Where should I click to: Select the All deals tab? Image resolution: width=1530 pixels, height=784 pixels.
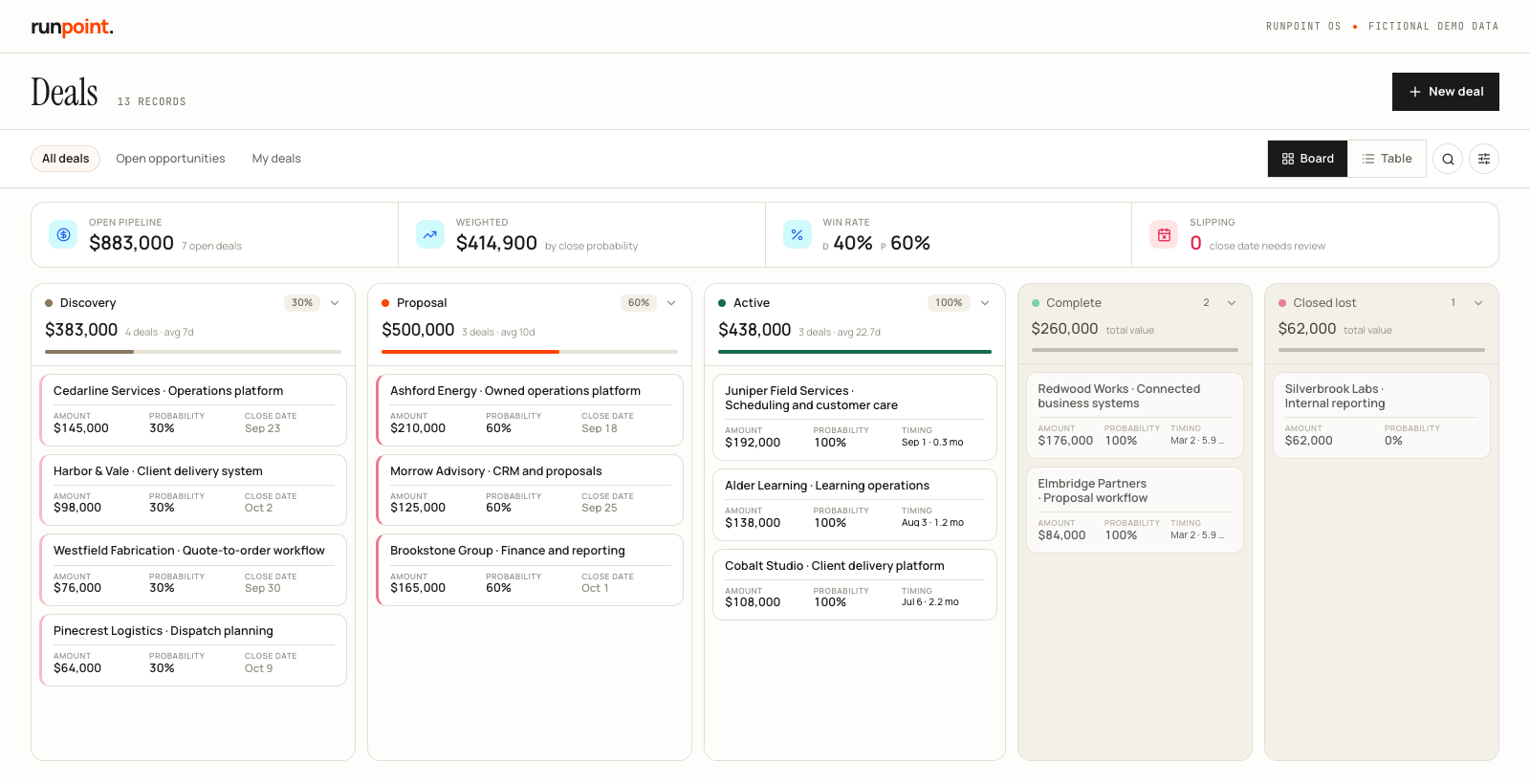(x=65, y=159)
